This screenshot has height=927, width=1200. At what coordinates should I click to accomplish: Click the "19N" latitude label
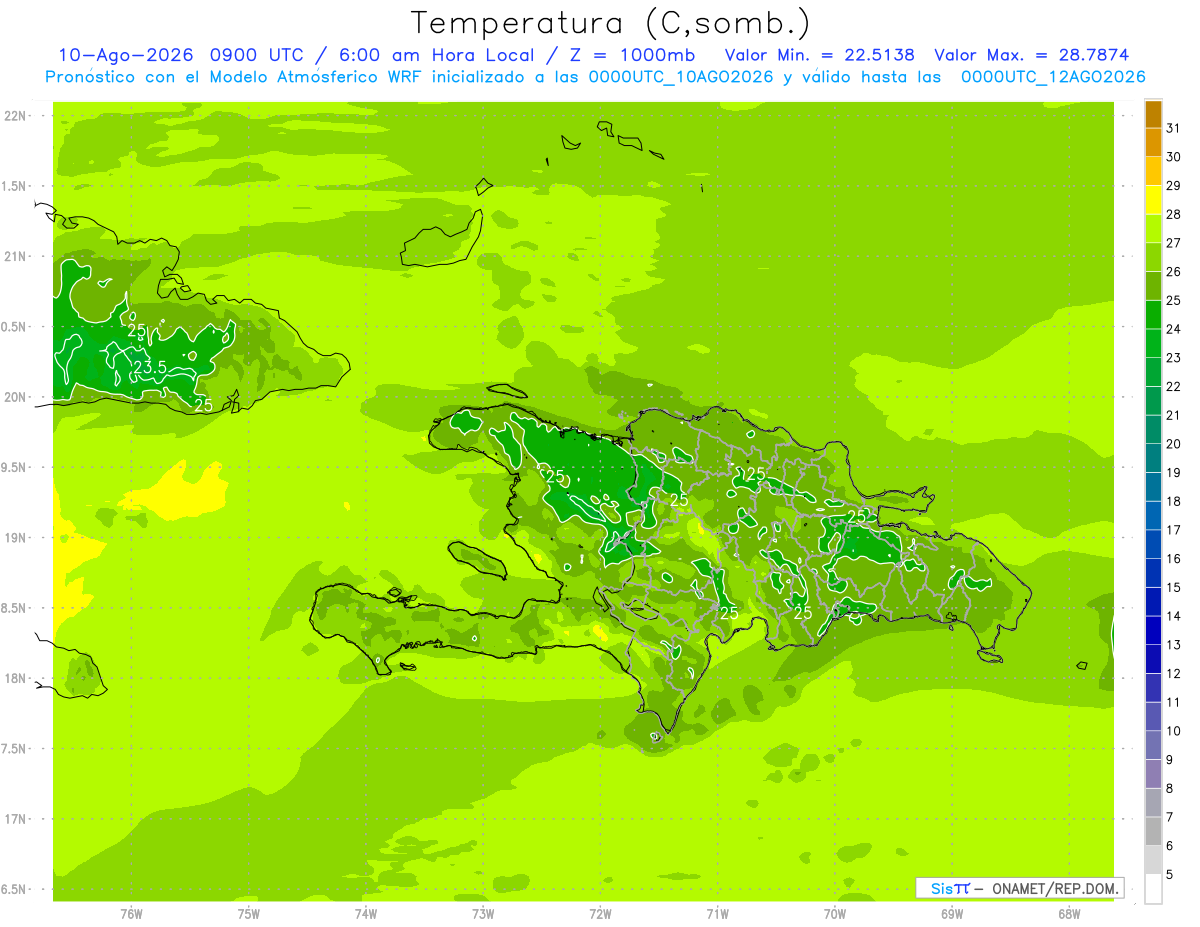click(x=14, y=538)
